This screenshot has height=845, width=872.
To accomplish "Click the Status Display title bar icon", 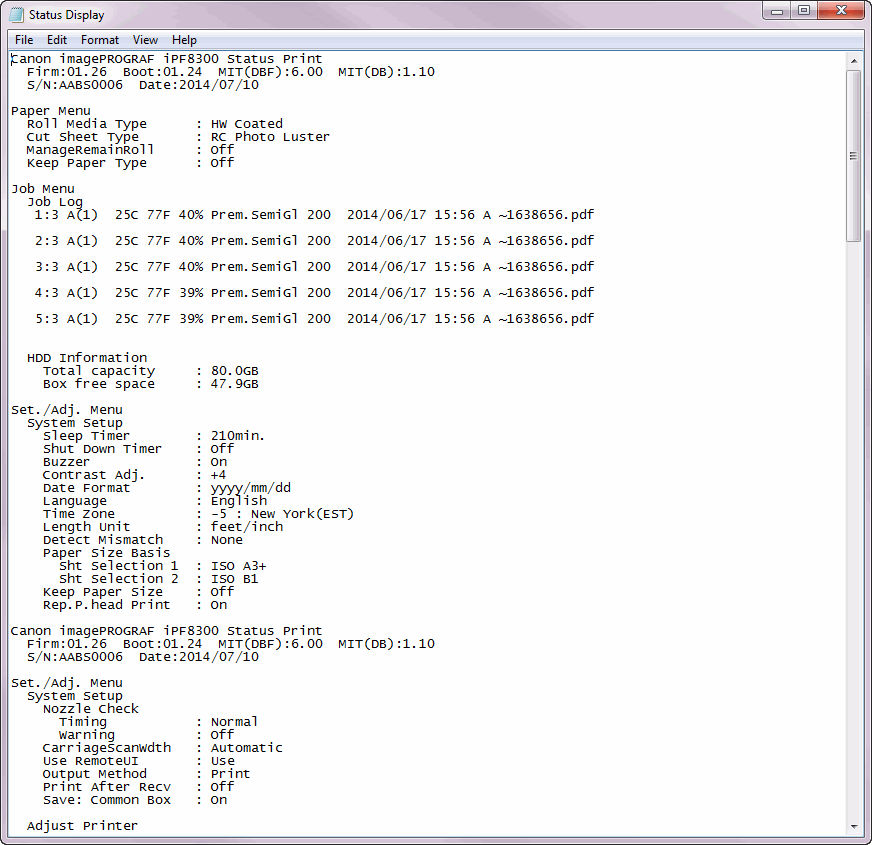I will 17,15.
